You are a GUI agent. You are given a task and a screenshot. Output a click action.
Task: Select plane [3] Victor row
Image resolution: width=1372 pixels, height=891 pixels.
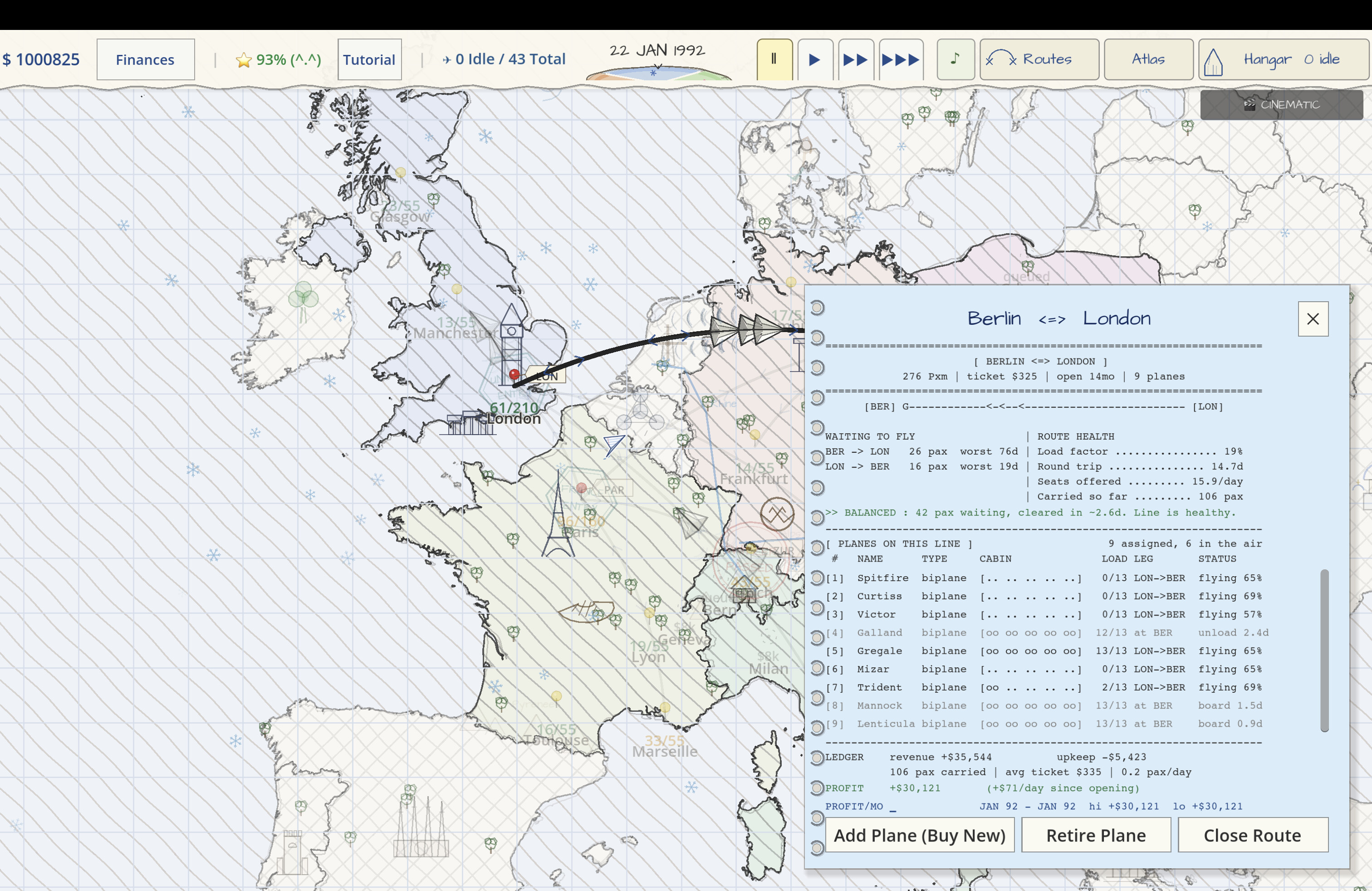tap(1044, 614)
